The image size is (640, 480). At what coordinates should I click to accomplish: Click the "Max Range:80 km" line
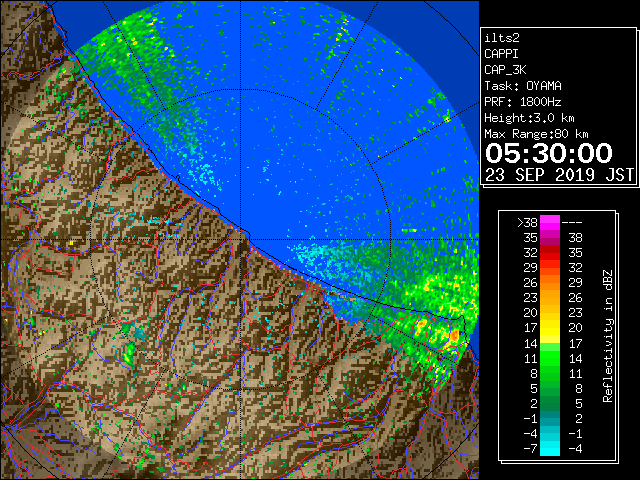536,134
